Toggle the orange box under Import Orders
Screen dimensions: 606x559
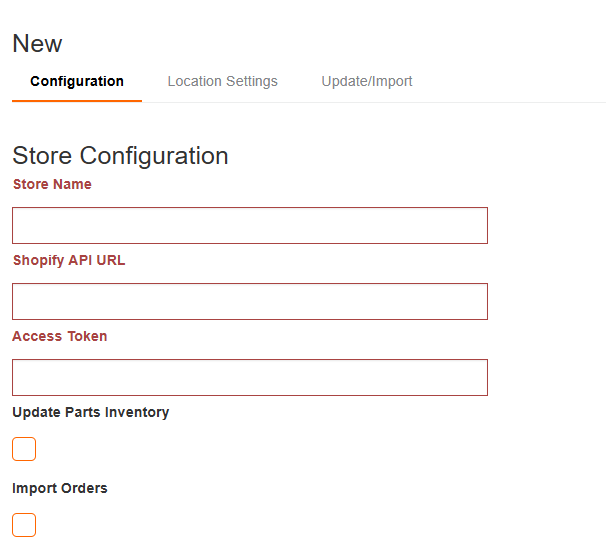pos(24,525)
